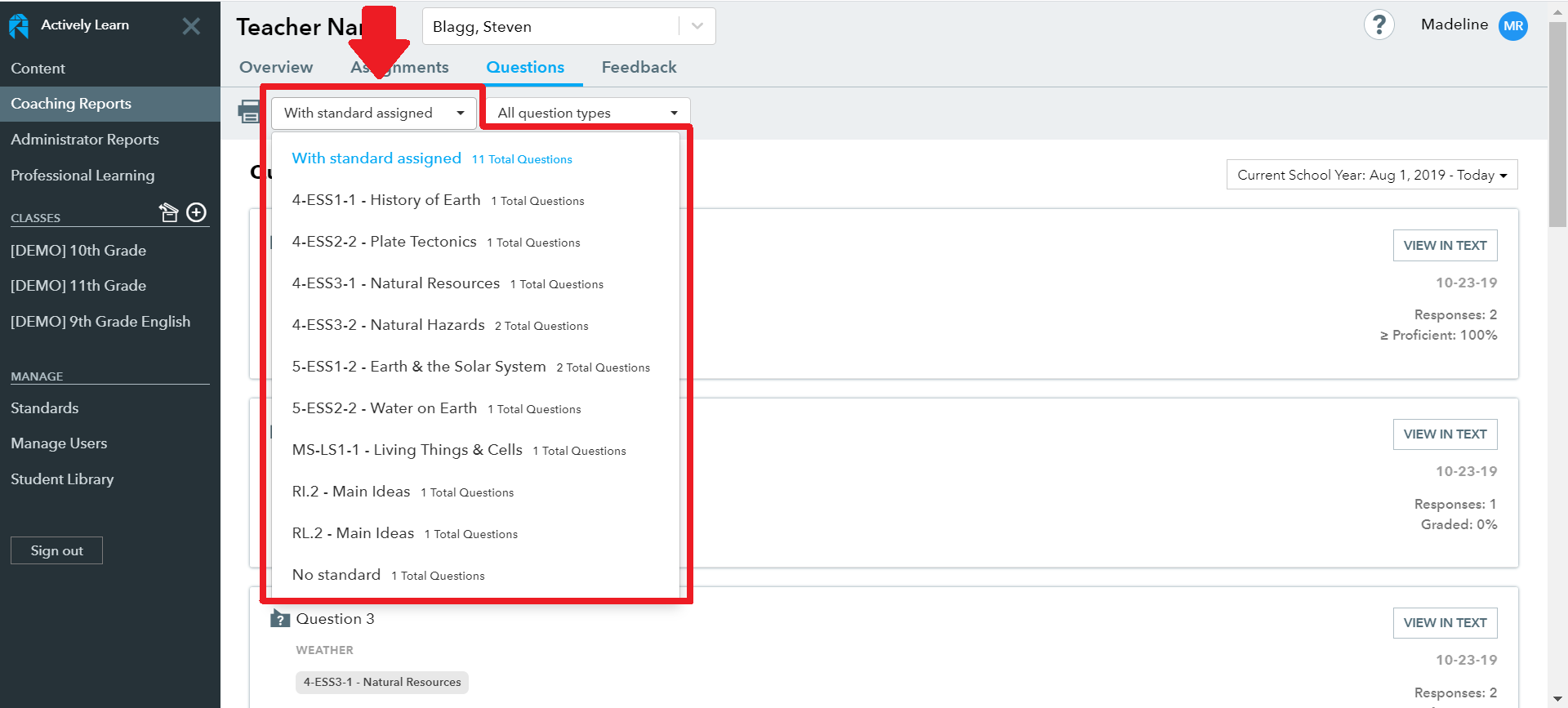This screenshot has height=708, width=1568.
Task: Open Coaching Reports in the sidebar
Action: [110, 104]
